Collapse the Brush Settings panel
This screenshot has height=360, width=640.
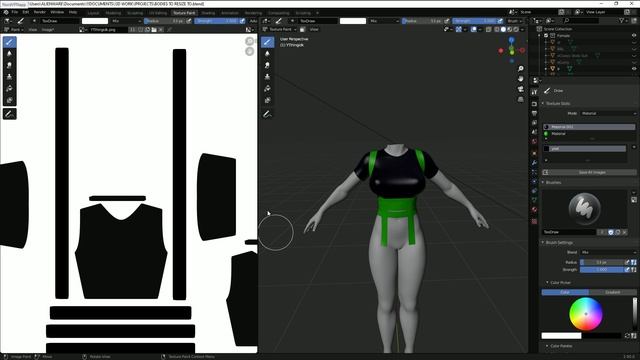tap(543, 242)
